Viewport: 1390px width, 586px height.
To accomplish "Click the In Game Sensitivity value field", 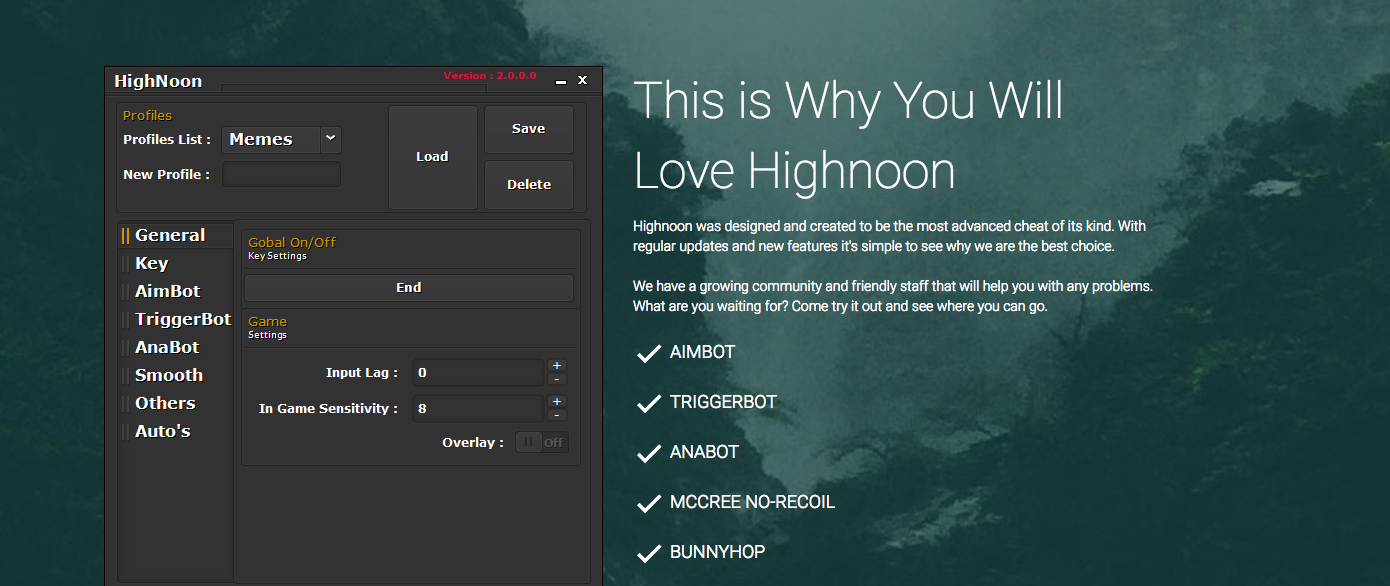I will [478, 409].
